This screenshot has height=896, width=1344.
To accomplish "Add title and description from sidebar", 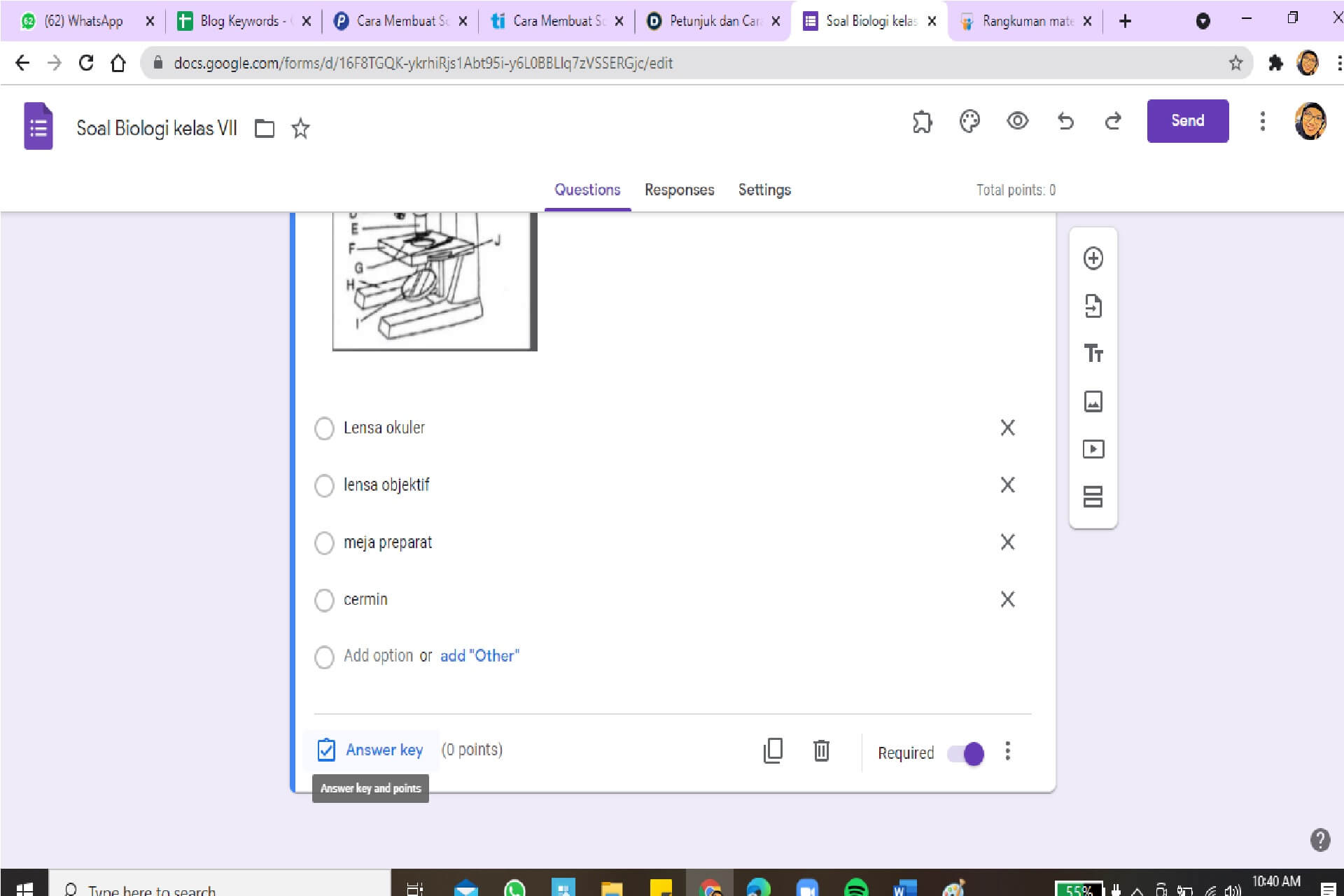I will tap(1093, 353).
